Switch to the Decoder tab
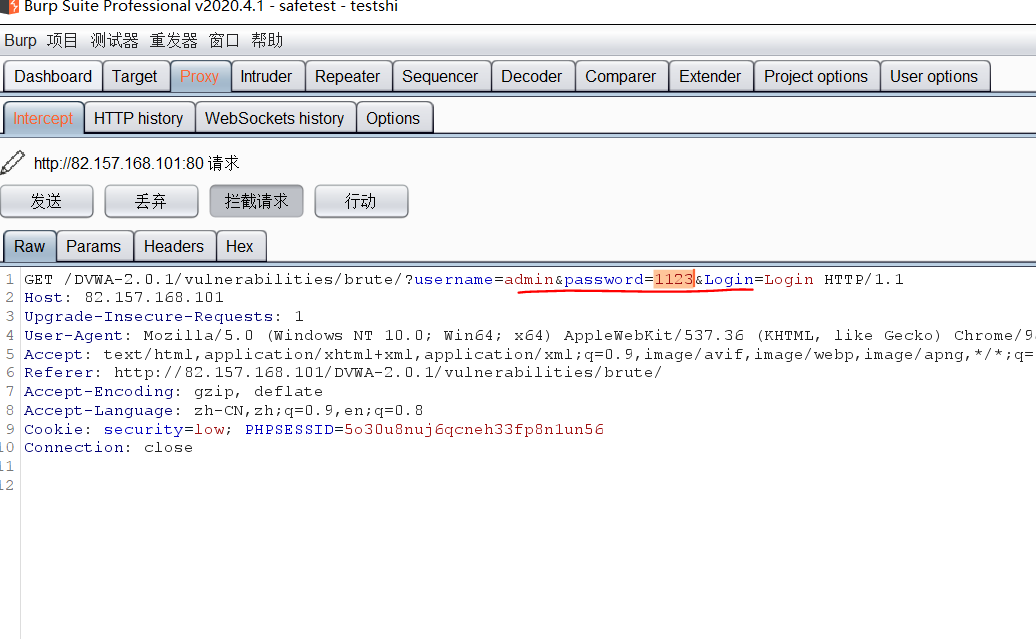Screen dimensions: 1036x639 point(532,77)
